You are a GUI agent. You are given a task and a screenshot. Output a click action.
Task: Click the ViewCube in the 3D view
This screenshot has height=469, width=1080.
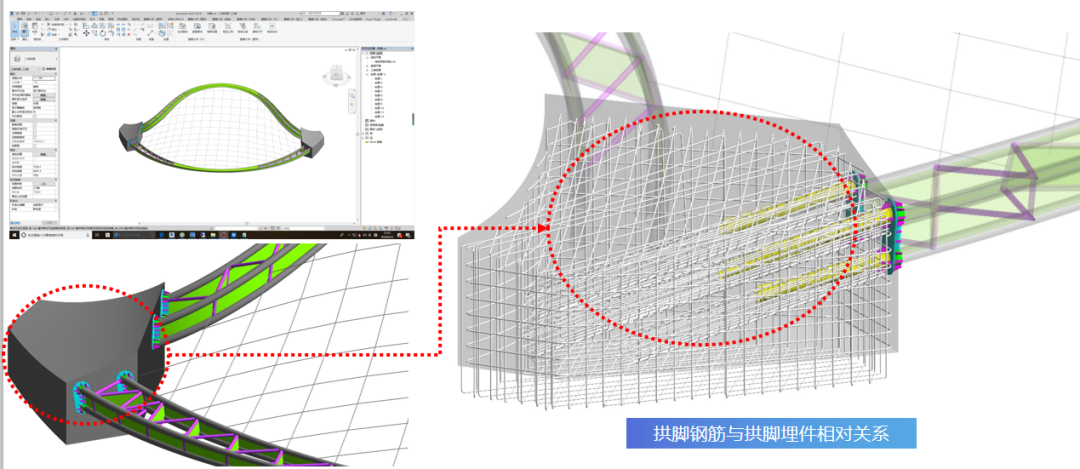point(337,74)
